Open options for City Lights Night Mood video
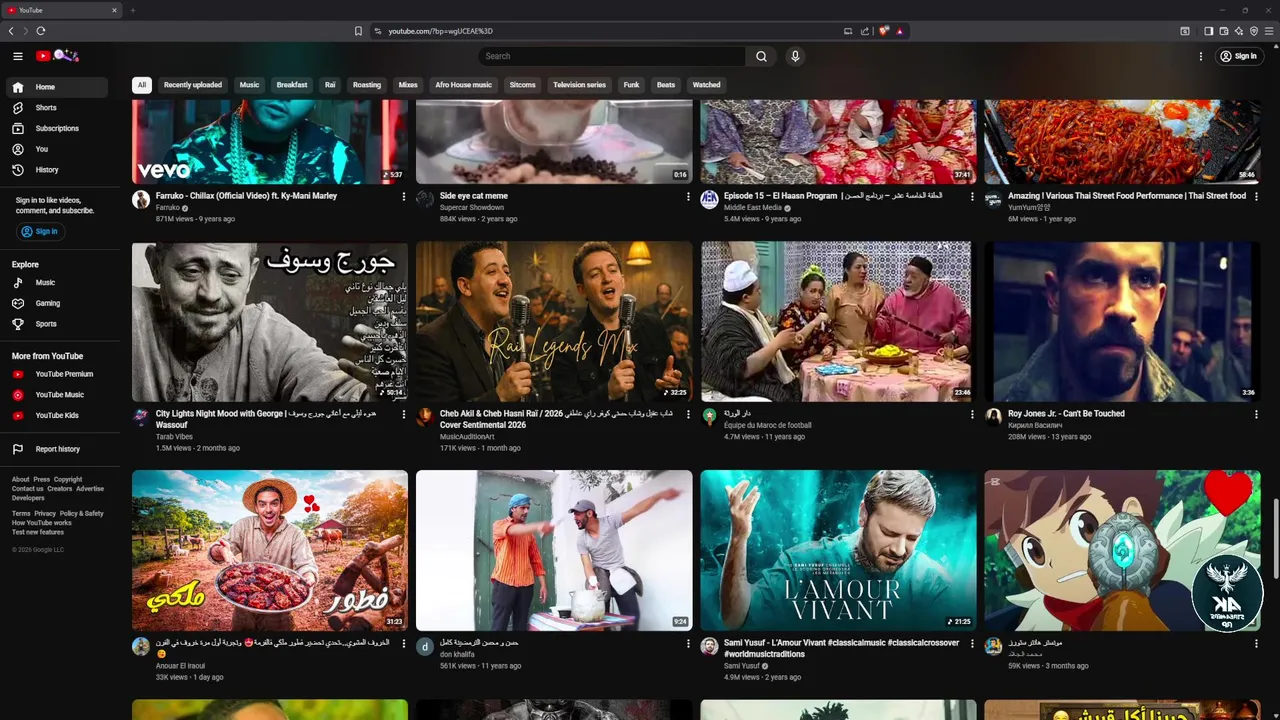 click(x=404, y=414)
